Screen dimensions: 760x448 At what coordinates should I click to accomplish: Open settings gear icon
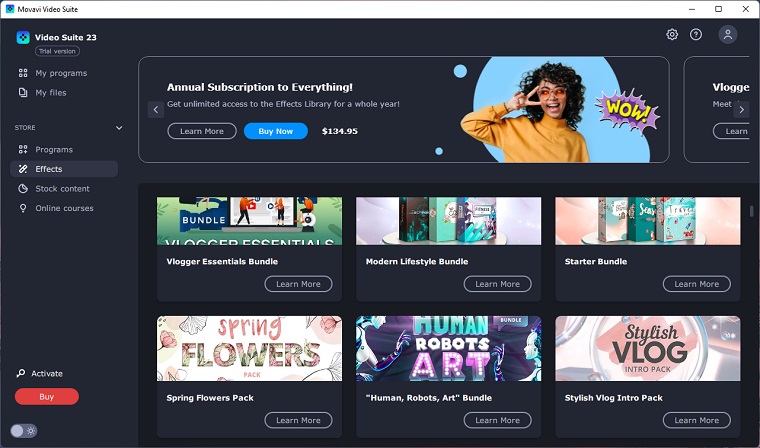[672, 34]
